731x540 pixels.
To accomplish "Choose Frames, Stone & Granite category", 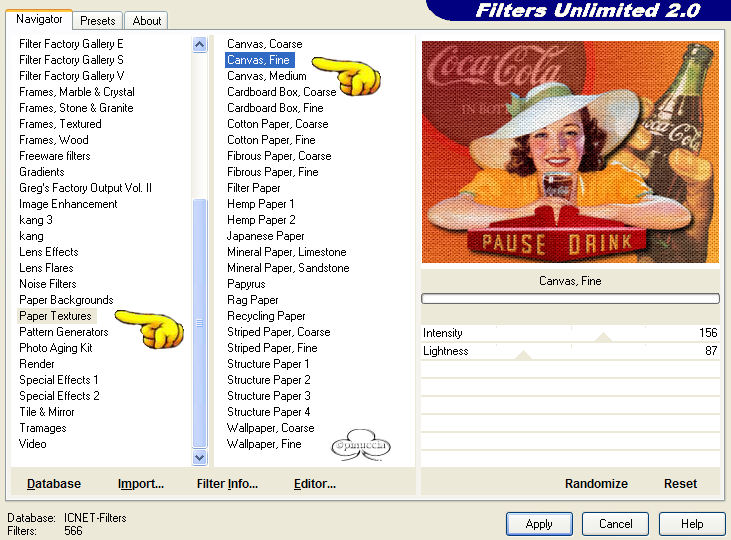I will point(76,108).
